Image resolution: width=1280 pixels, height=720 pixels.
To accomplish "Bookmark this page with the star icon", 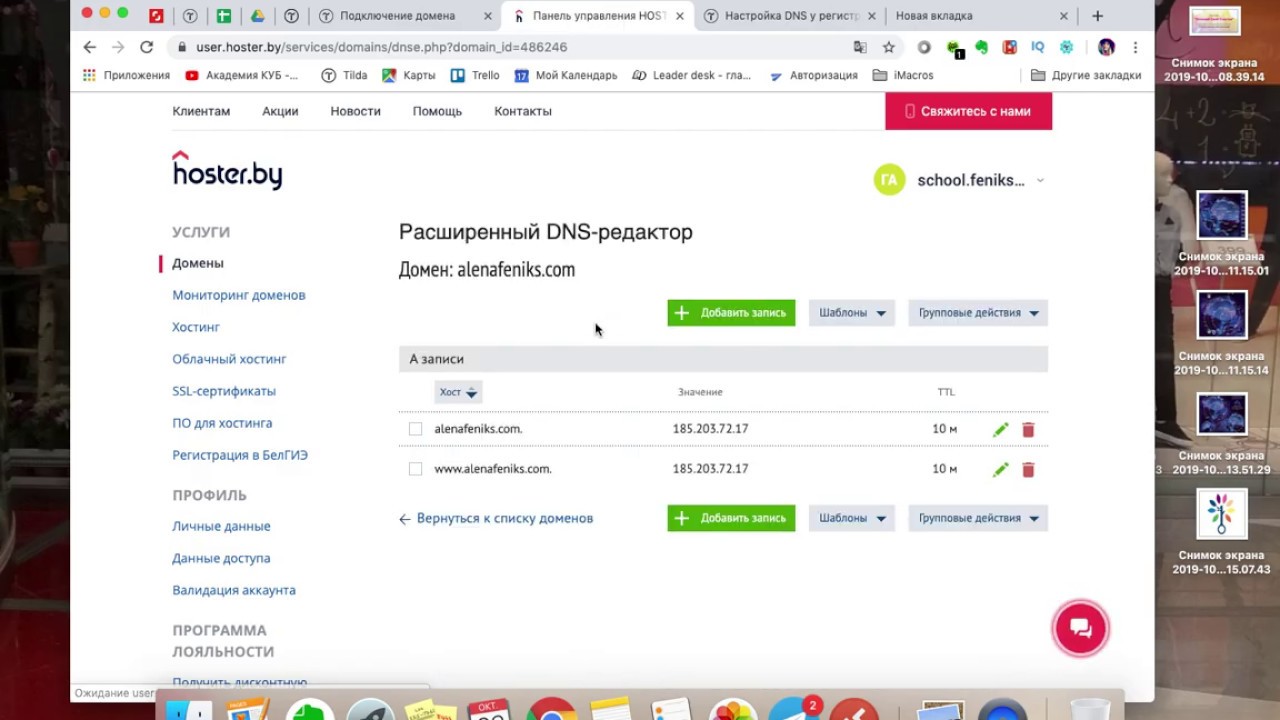I will coord(888,47).
